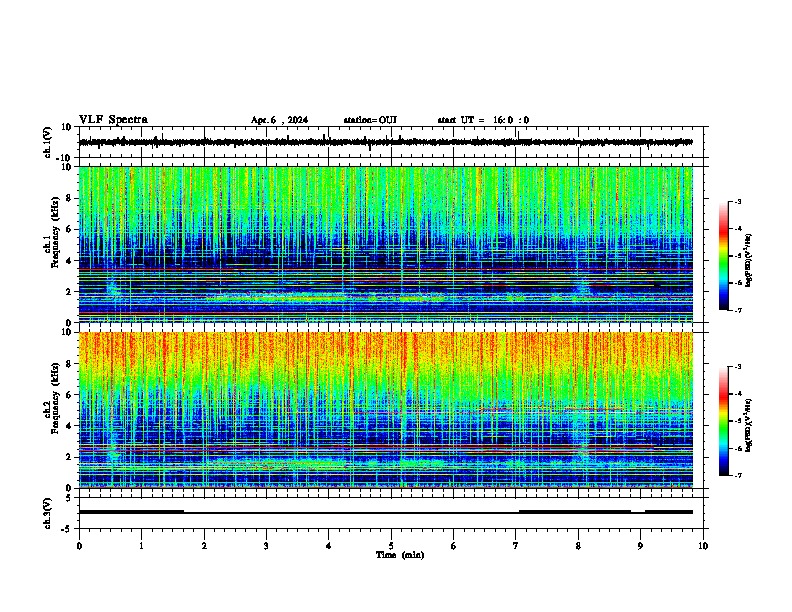The image size is (792, 612).
Task: Click time axis tick label '8'
Action: click(578, 546)
